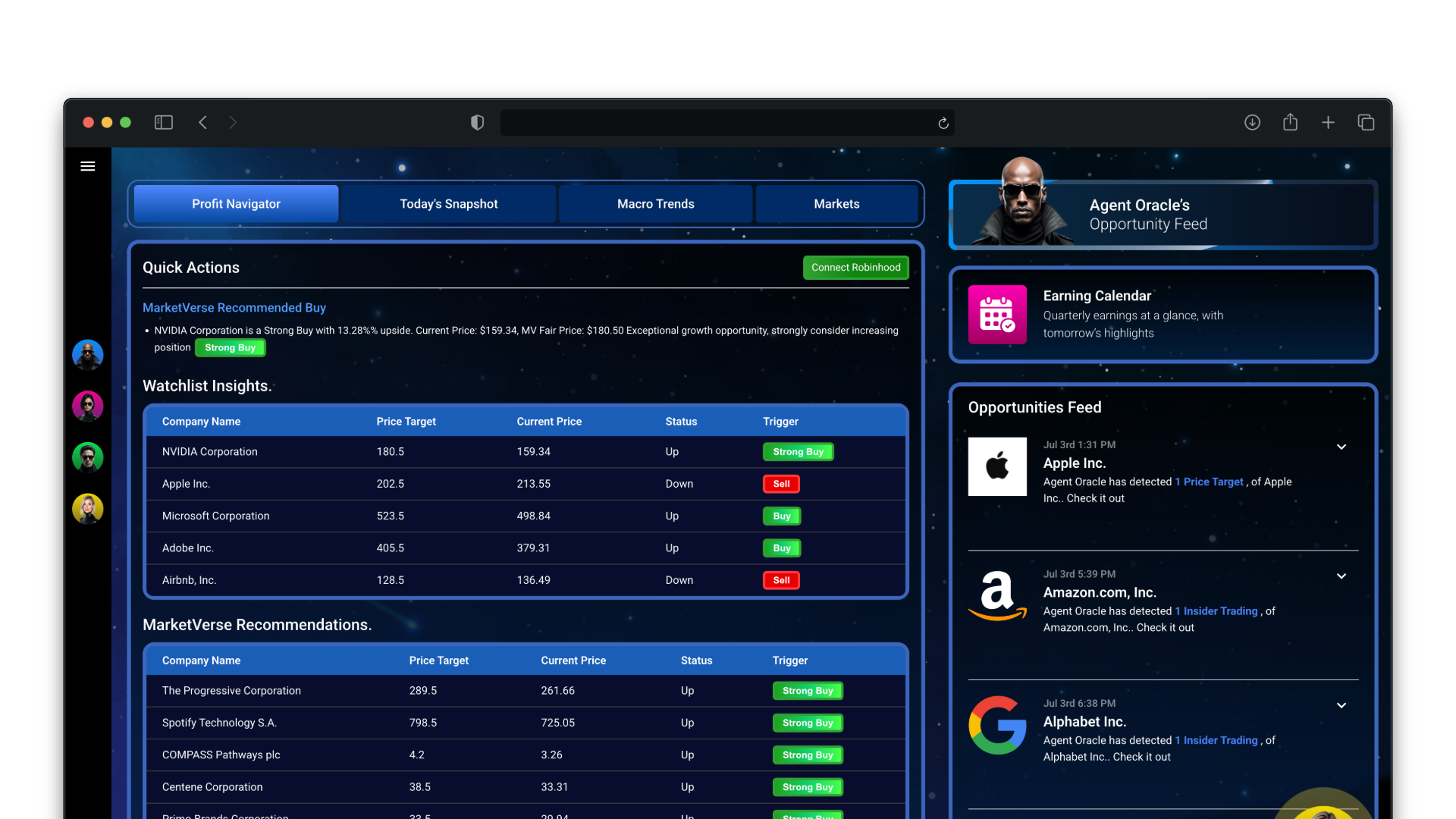This screenshot has width=1456, height=819.
Task: Click the pink Earning Calendar icon
Action: pyautogui.click(x=997, y=315)
